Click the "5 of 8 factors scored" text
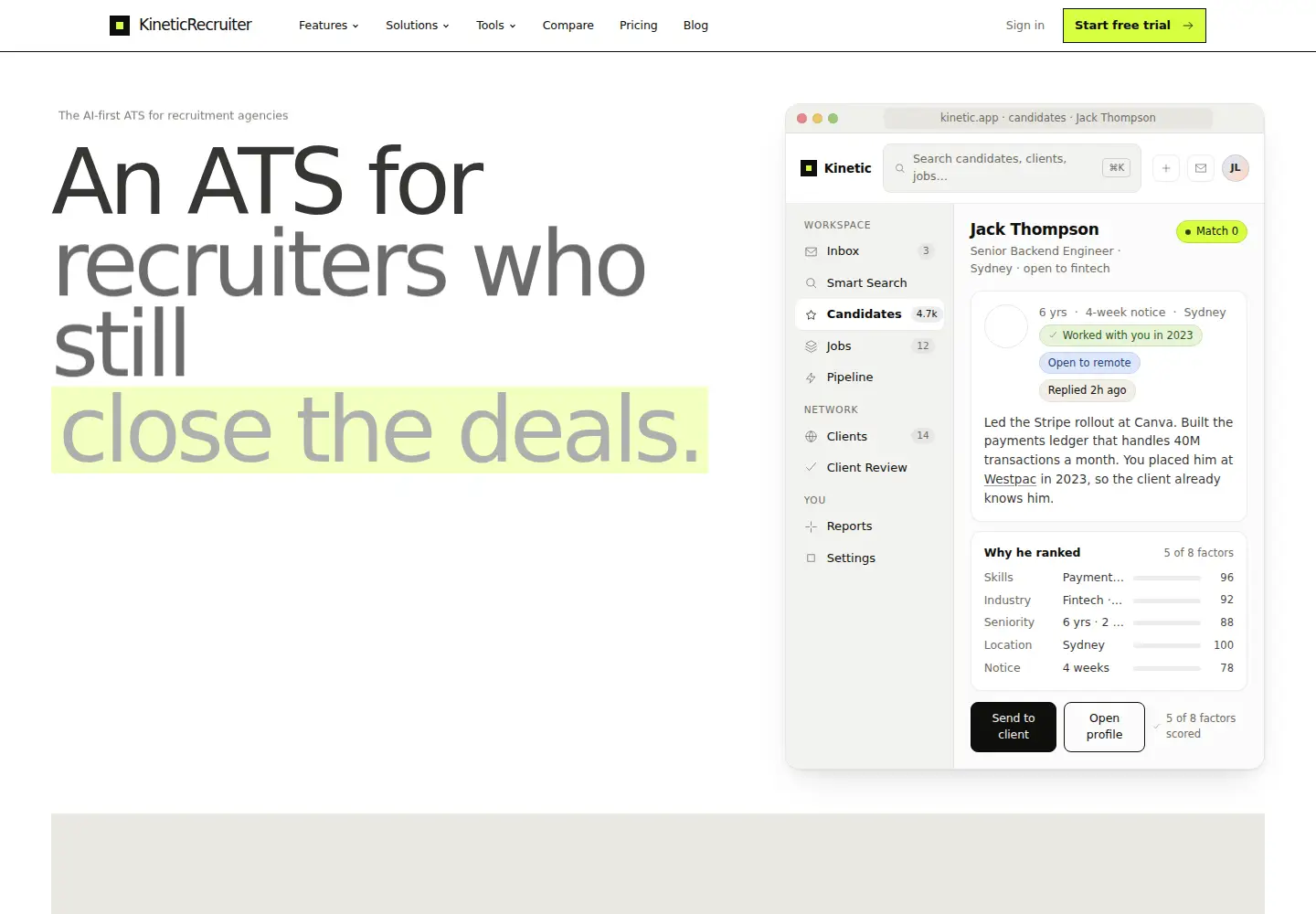The width and height of the screenshot is (1316, 914). point(1201,727)
